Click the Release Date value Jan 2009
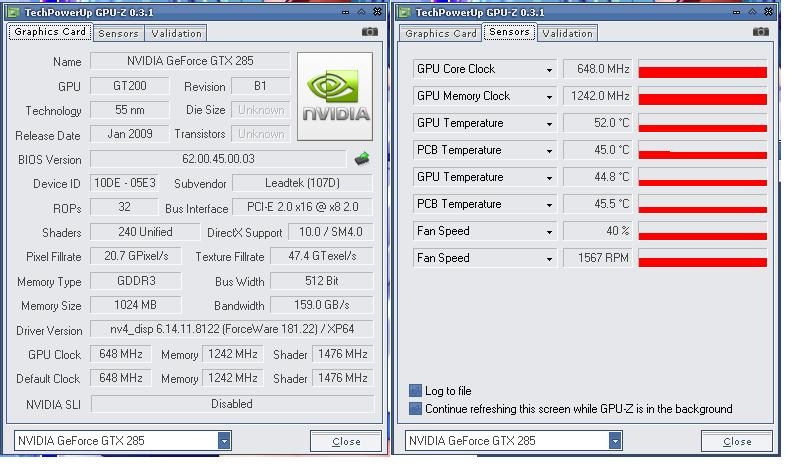This screenshot has height=470, width=792. 130,134
